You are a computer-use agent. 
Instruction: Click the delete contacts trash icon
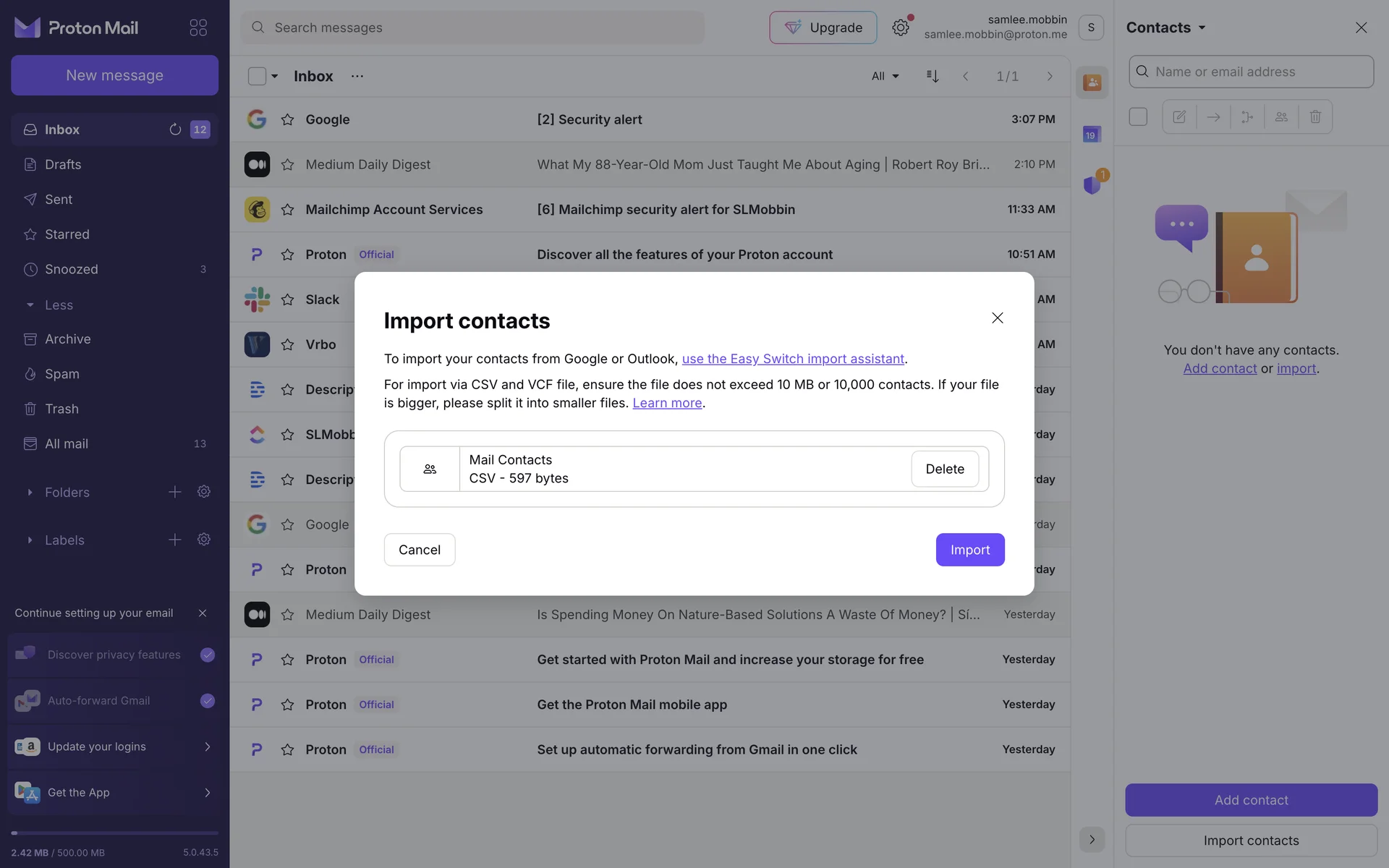[1315, 116]
